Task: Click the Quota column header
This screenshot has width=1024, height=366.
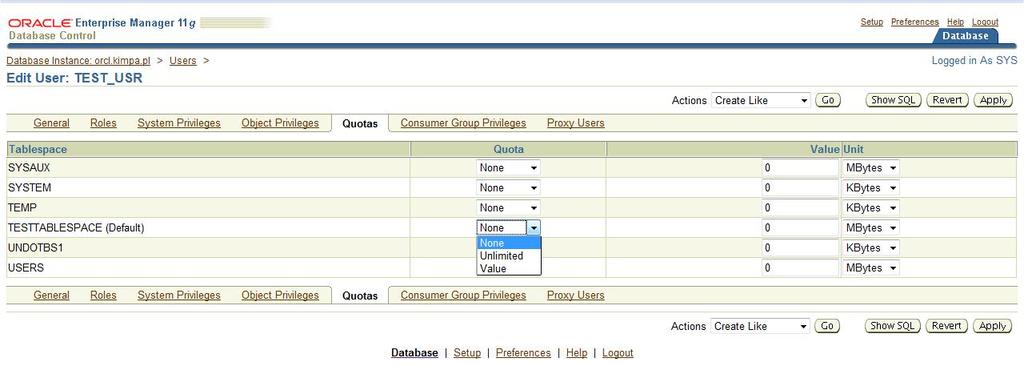Action: 508,150
